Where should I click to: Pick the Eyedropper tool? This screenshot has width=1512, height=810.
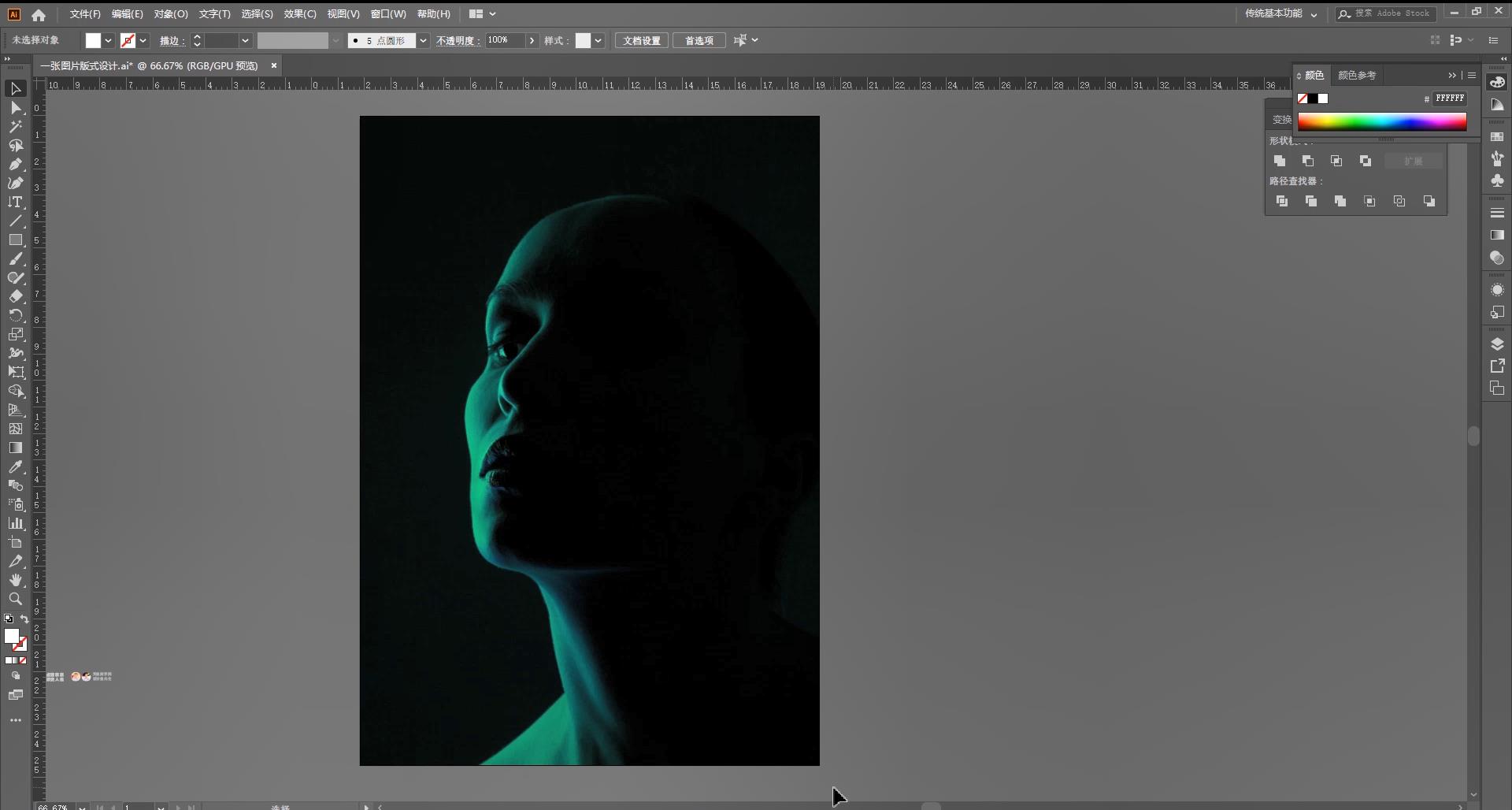(x=16, y=466)
